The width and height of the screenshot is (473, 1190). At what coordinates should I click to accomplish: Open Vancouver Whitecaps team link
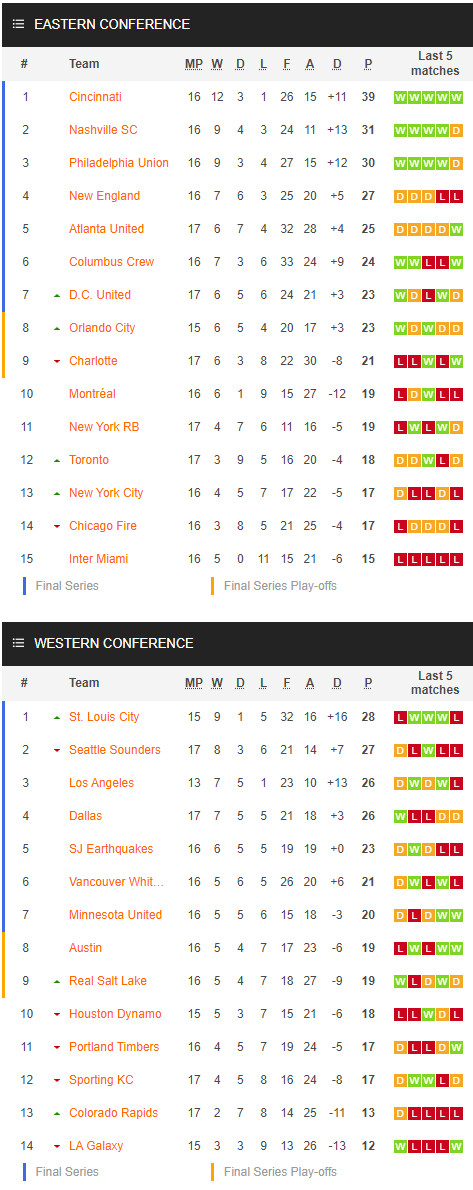pyautogui.click(x=116, y=881)
